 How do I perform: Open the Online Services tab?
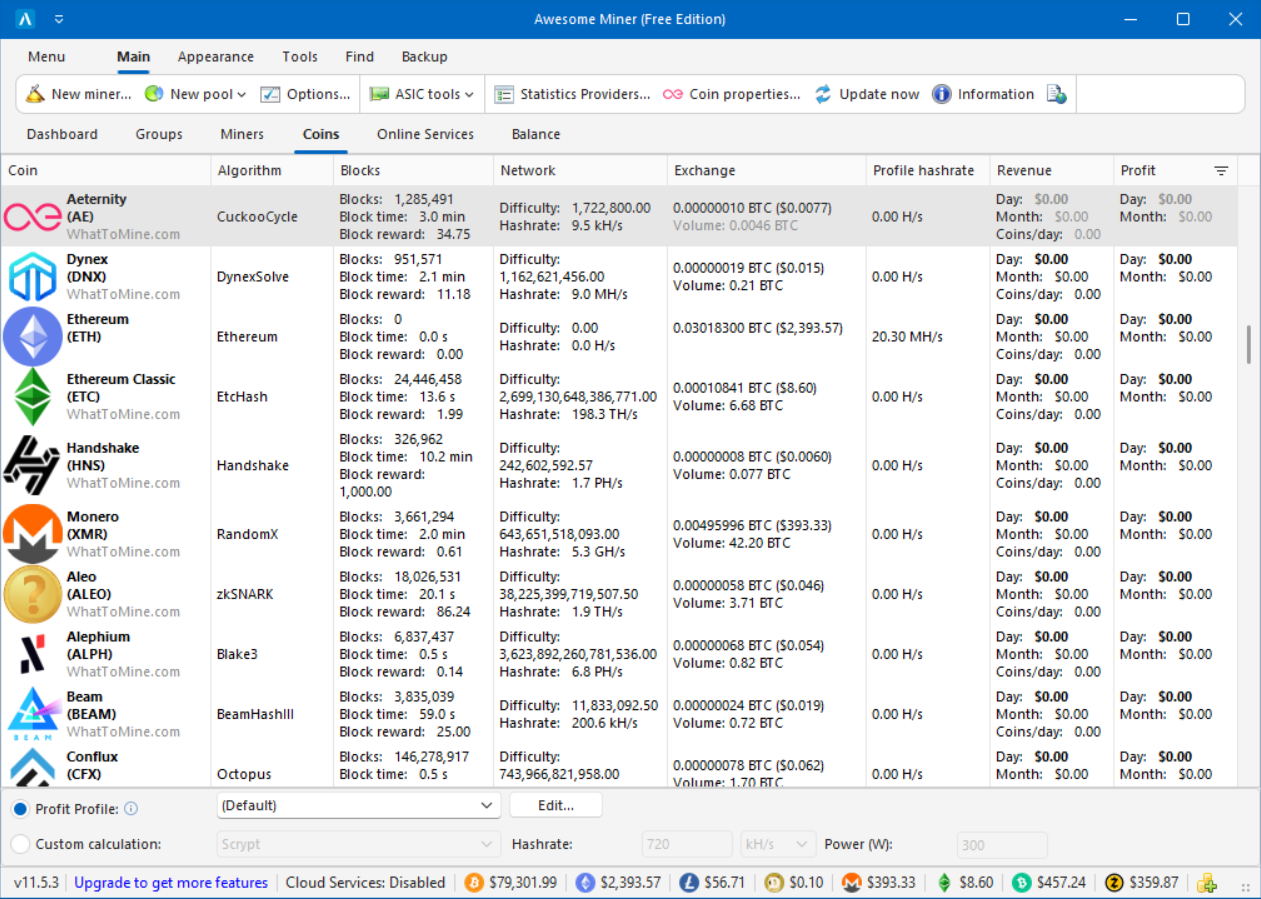pyautogui.click(x=425, y=134)
